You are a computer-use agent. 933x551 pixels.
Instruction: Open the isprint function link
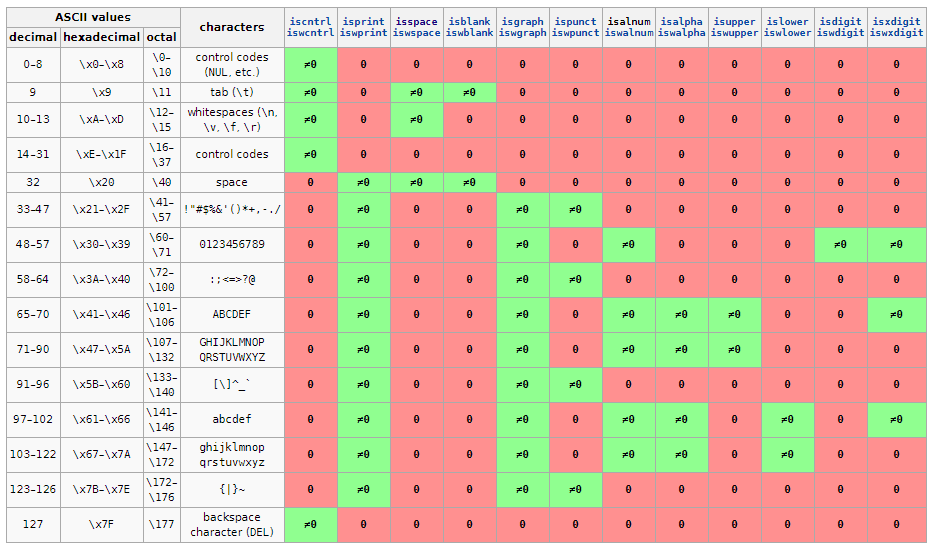(x=364, y=21)
